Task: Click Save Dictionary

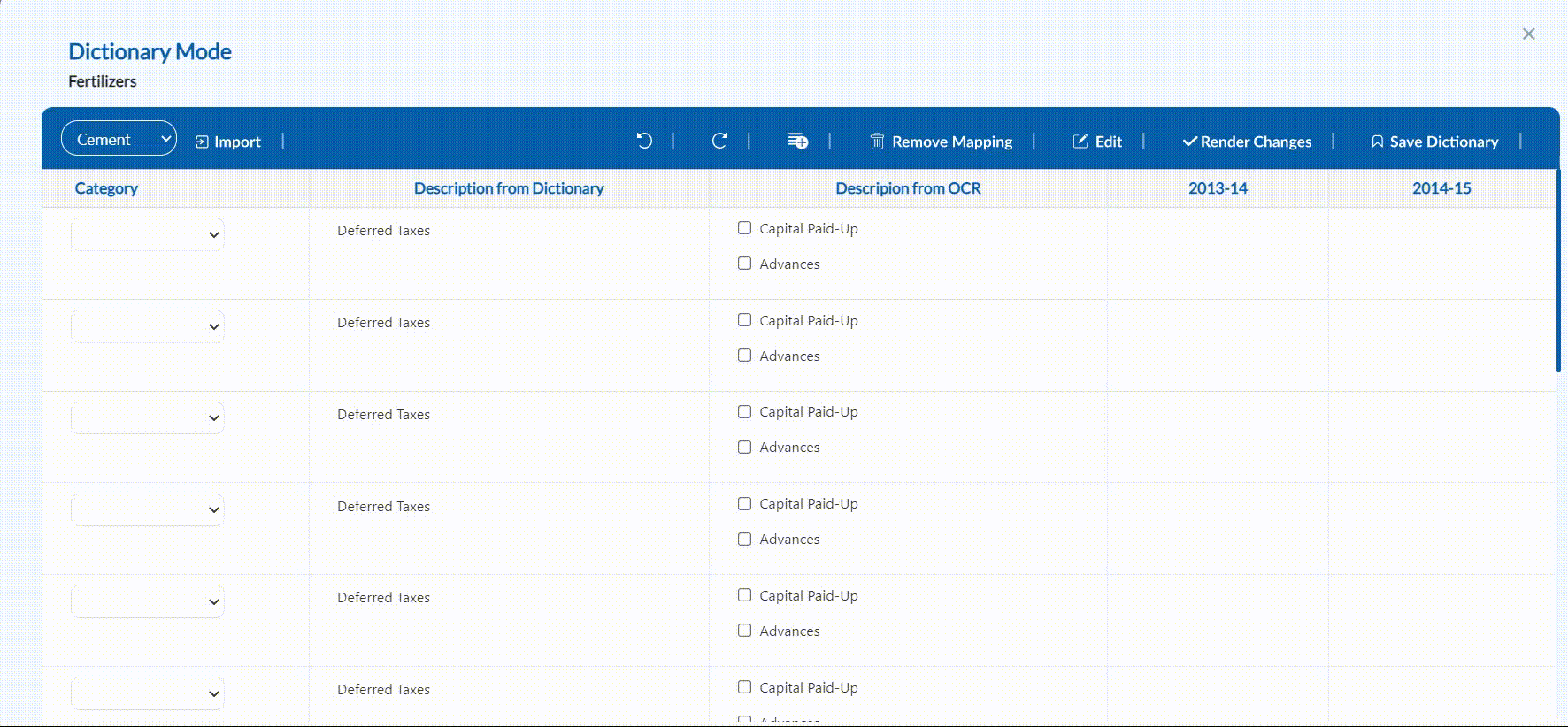Action: pos(1434,142)
